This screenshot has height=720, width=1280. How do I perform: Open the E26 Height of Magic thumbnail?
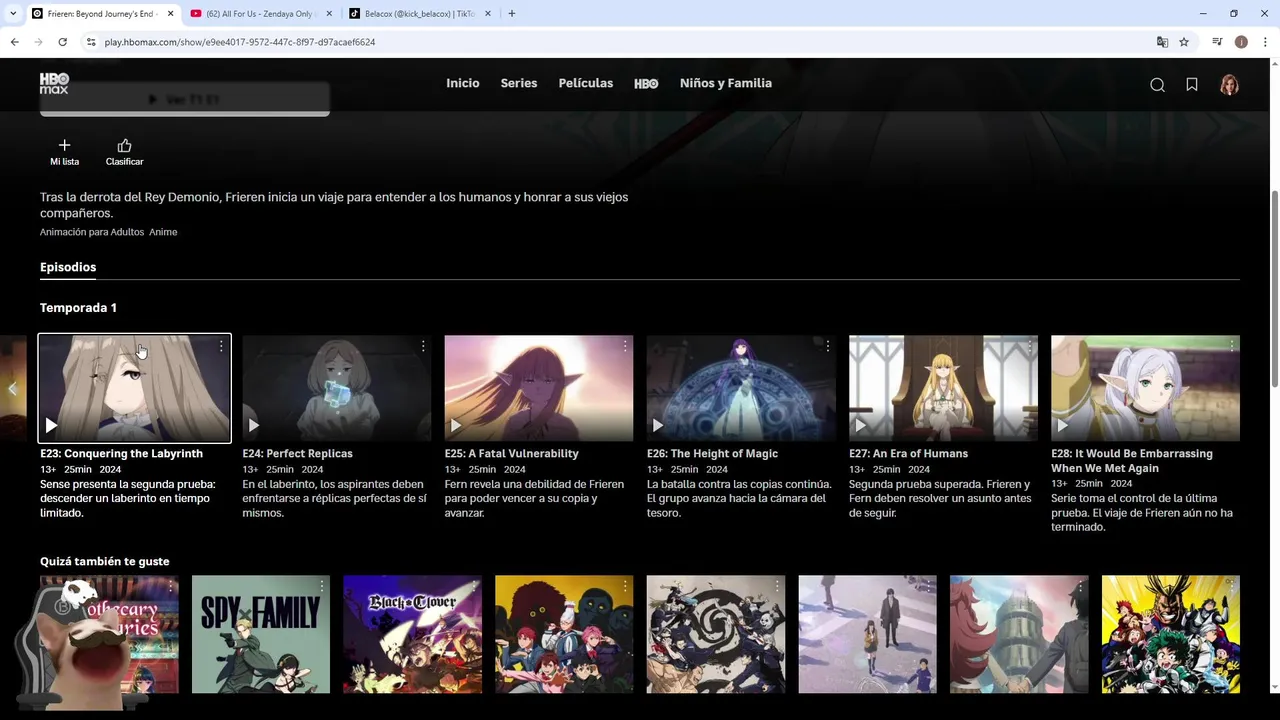741,388
